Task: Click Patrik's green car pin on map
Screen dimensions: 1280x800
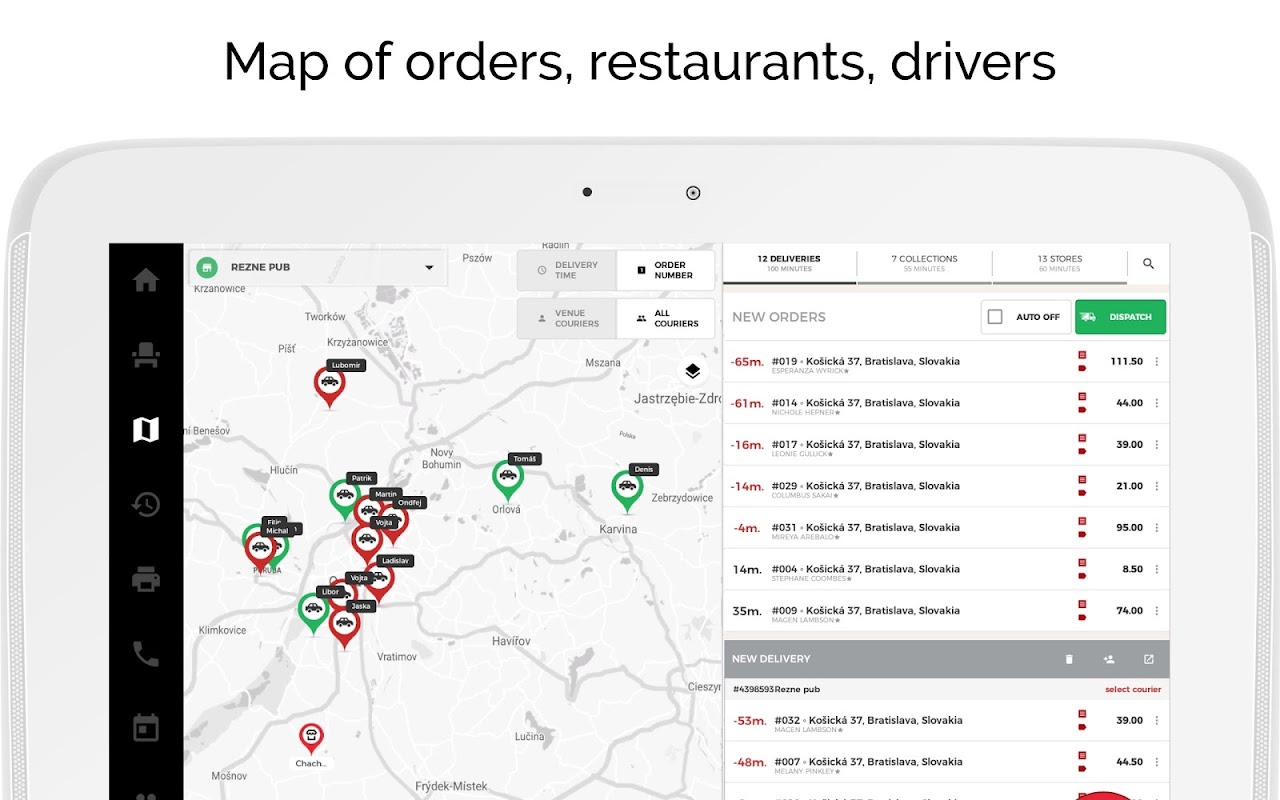Action: [345, 498]
